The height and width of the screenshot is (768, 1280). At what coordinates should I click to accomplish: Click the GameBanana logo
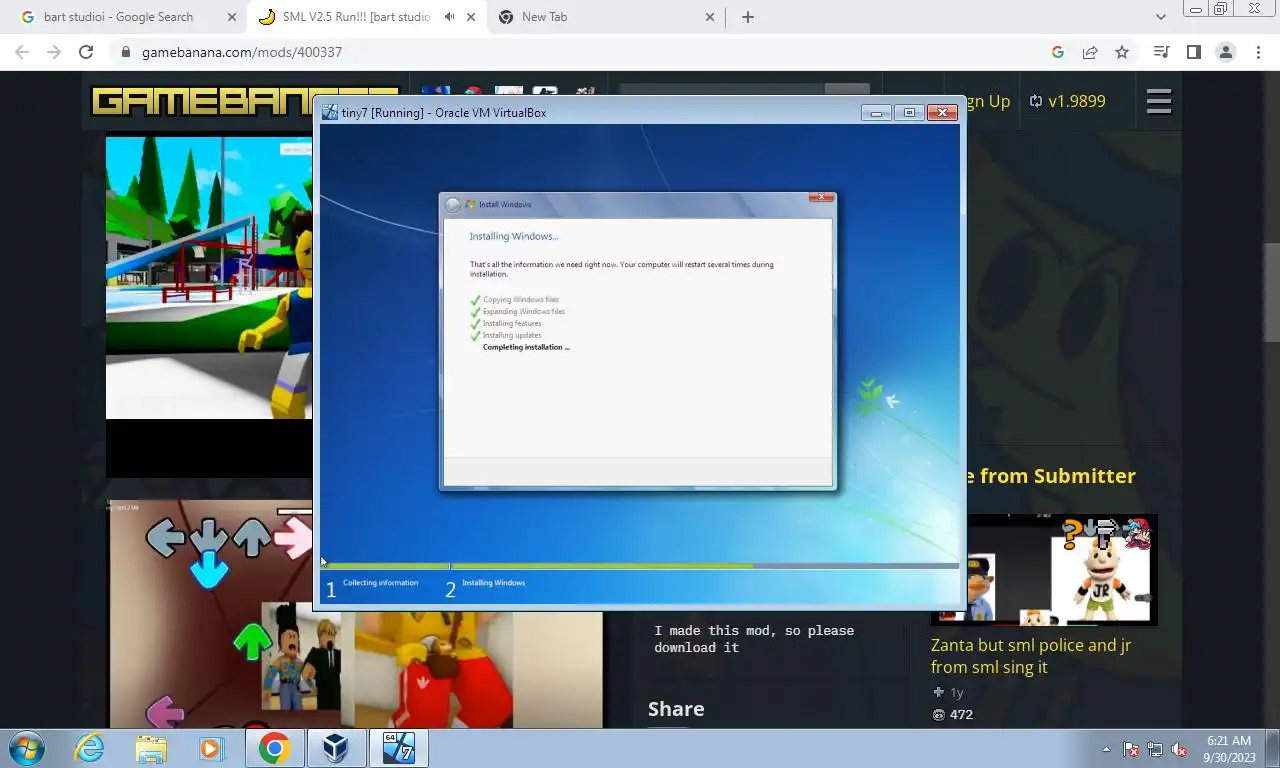(200, 101)
